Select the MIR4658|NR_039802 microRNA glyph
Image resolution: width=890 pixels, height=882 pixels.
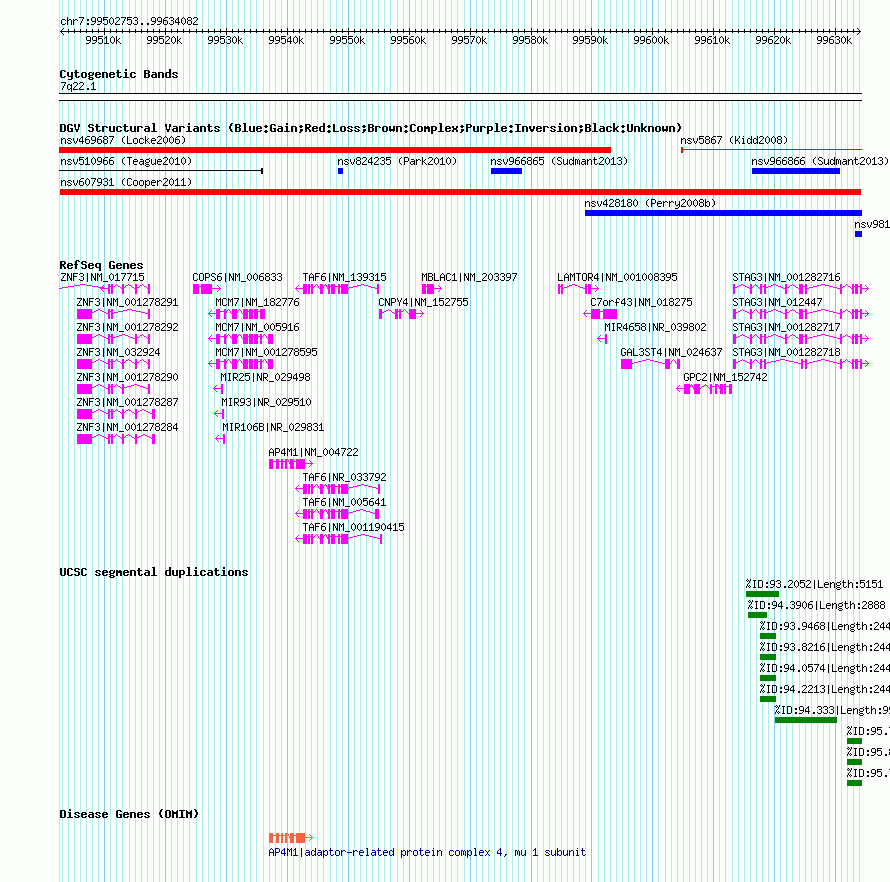pos(602,339)
